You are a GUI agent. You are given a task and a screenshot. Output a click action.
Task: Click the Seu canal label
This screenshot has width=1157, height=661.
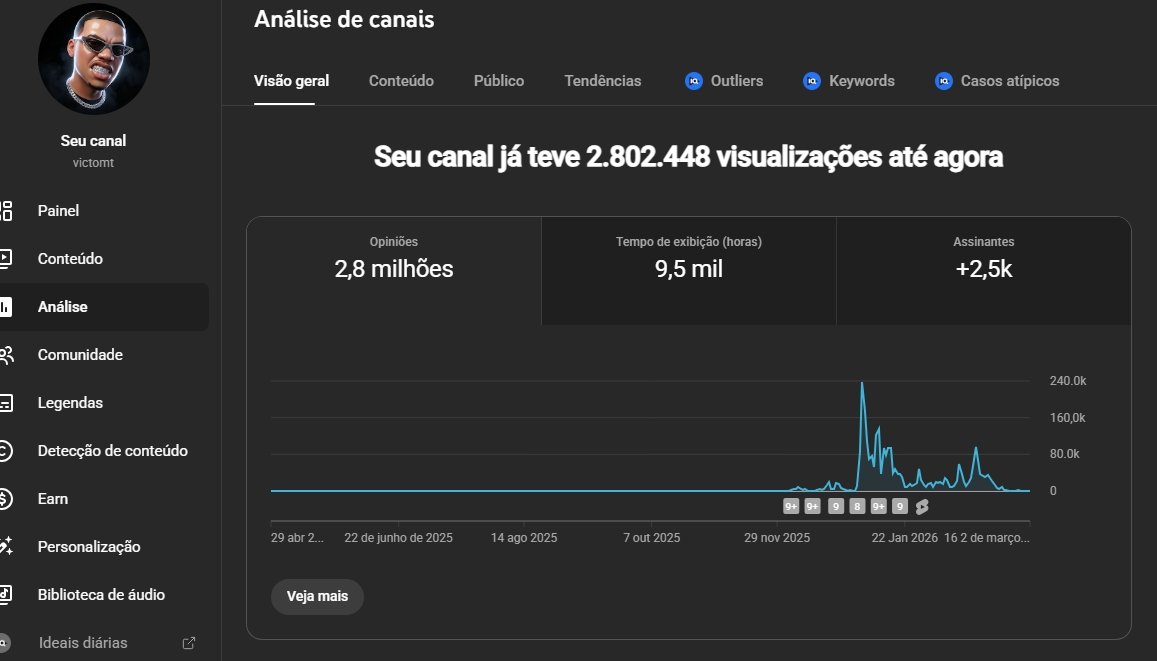coord(94,140)
